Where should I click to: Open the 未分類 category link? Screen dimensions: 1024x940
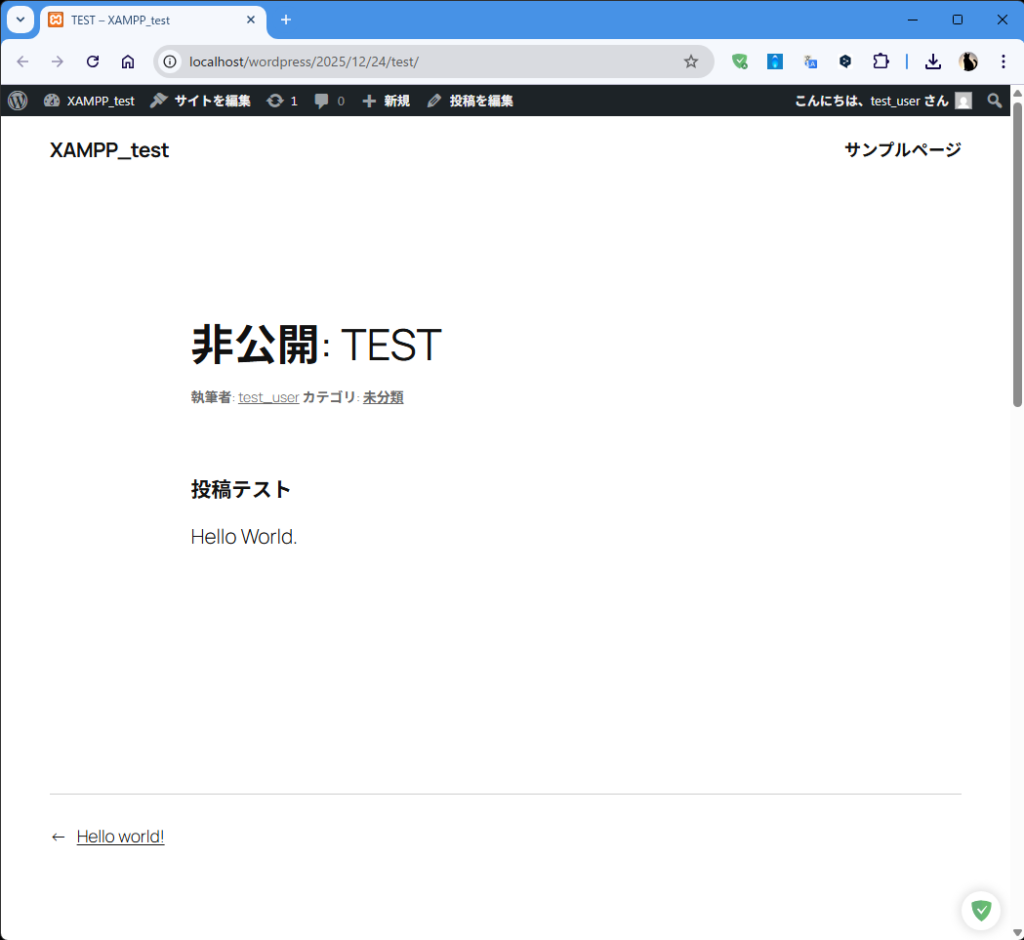click(383, 398)
